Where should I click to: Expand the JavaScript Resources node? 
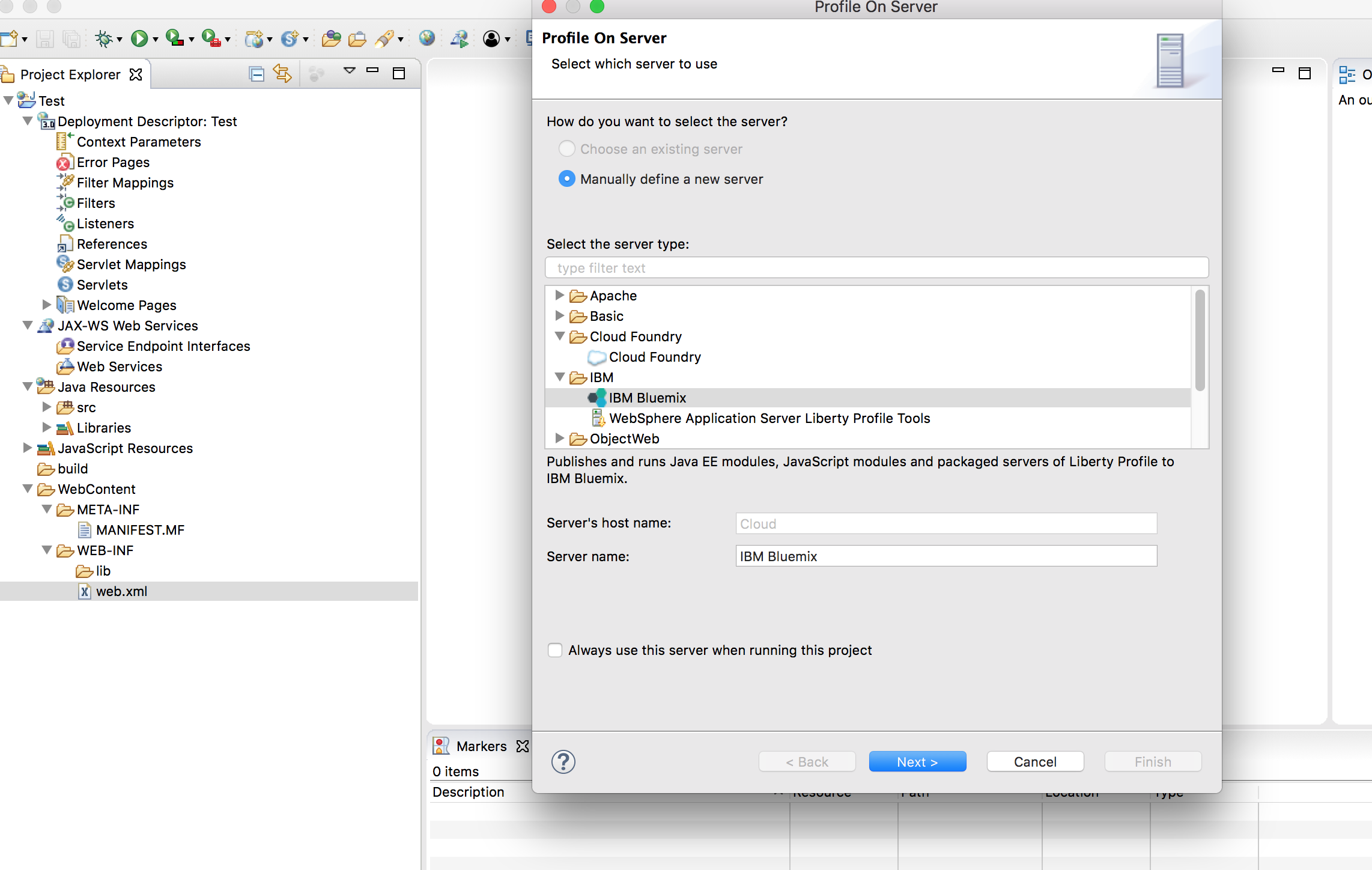click(x=27, y=448)
